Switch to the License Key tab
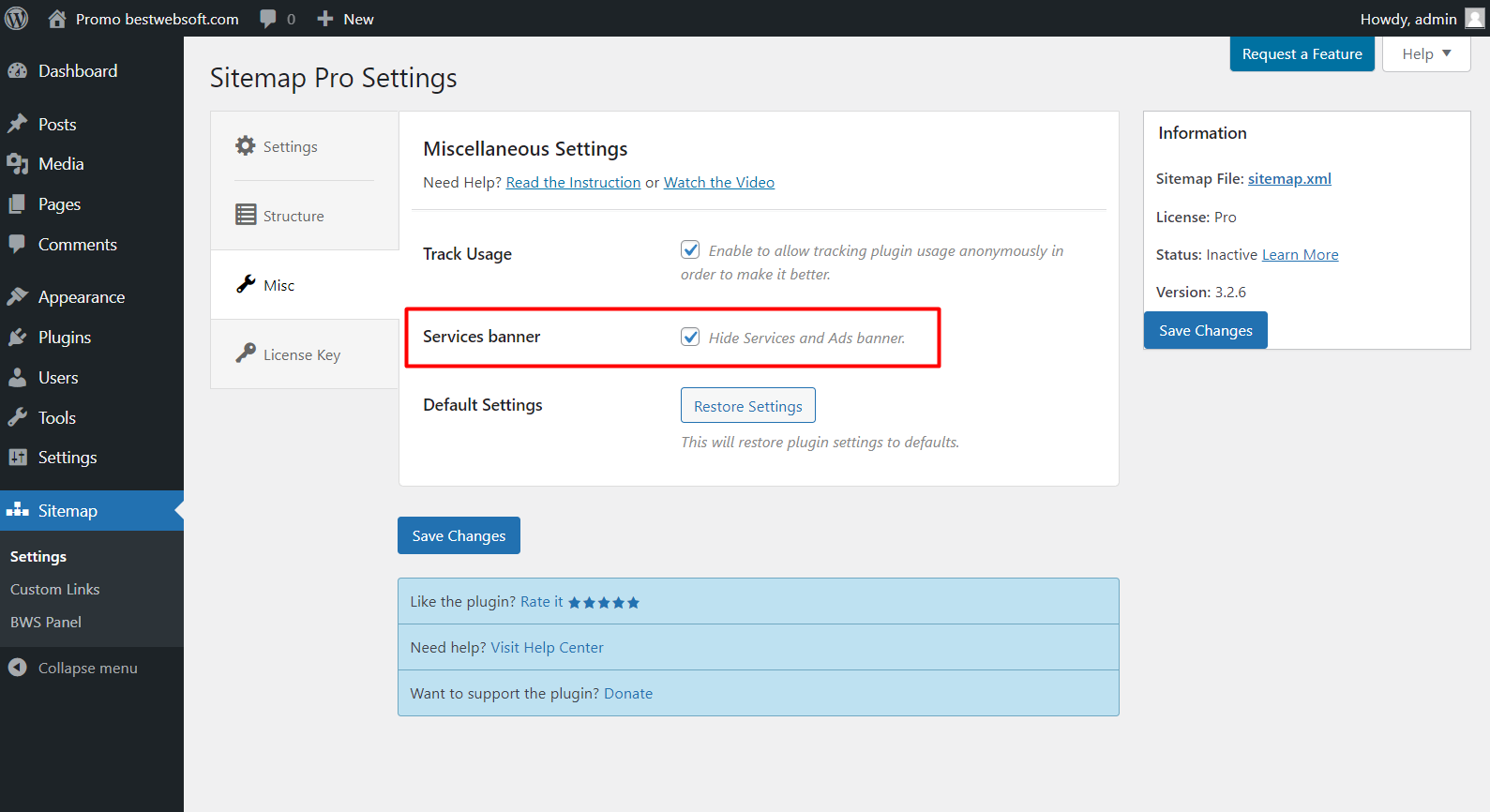1490x812 pixels. click(x=305, y=354)
